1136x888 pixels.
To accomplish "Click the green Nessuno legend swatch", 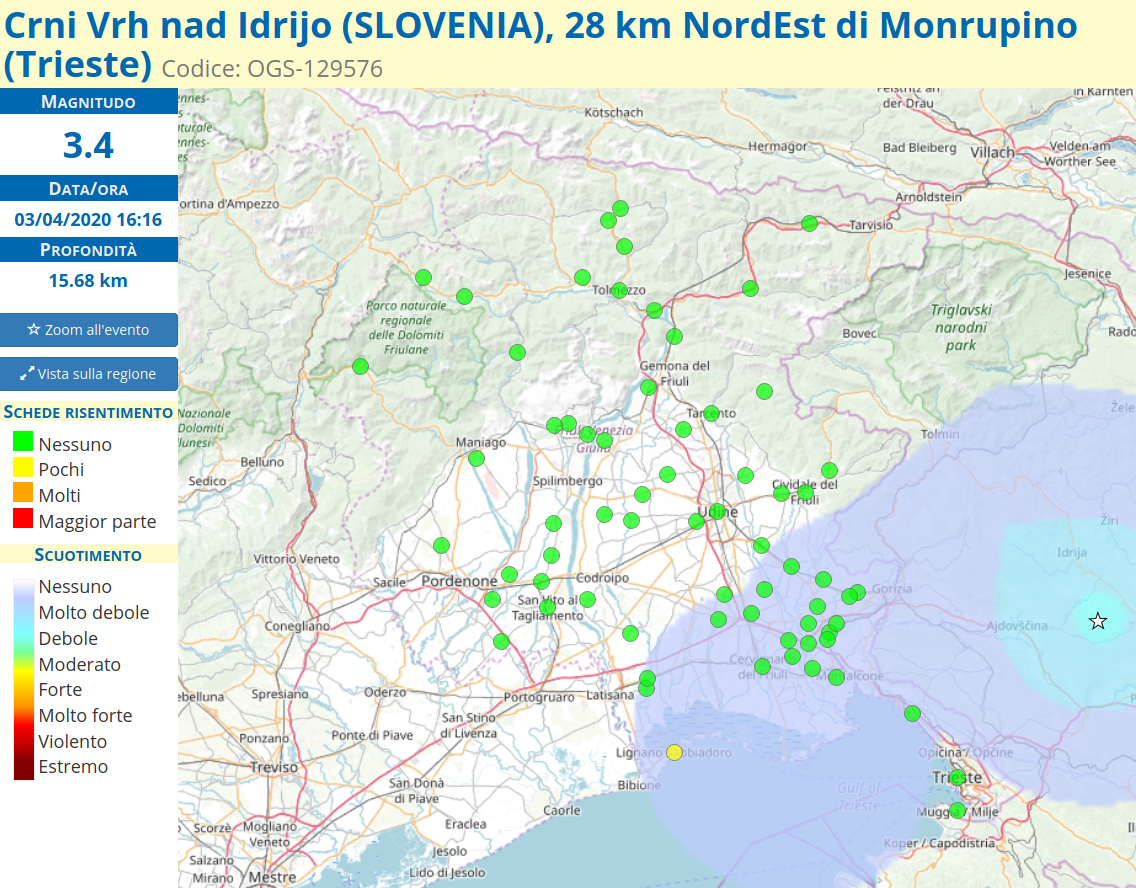I will click(23, 443).
